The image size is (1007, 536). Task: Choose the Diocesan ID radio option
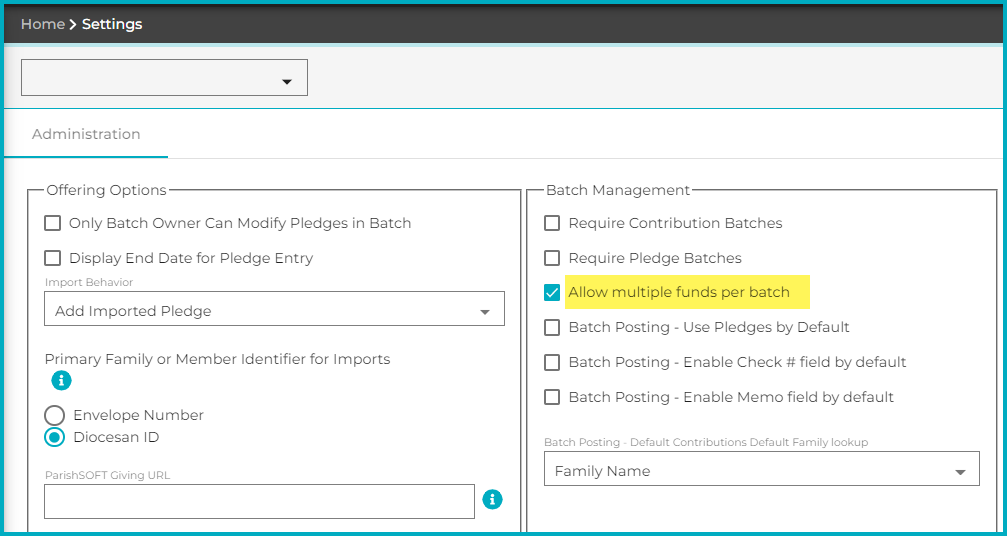coord(55,437)
